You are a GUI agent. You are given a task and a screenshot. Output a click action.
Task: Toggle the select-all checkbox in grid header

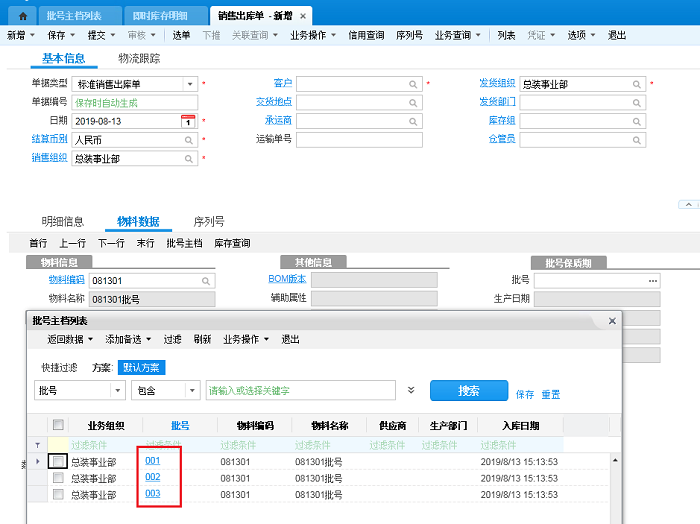click(59, 424)
